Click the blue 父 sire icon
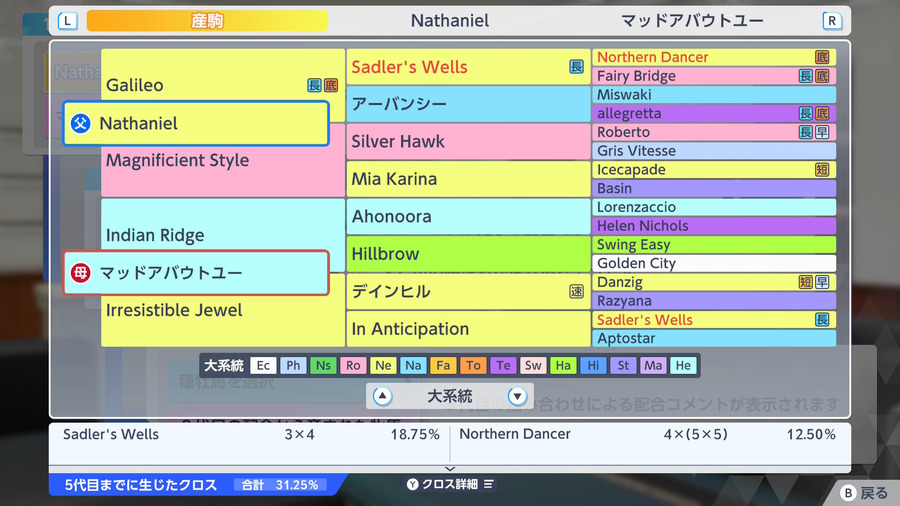The height and width of the screenshot is (506, 900). click(80, 123)
